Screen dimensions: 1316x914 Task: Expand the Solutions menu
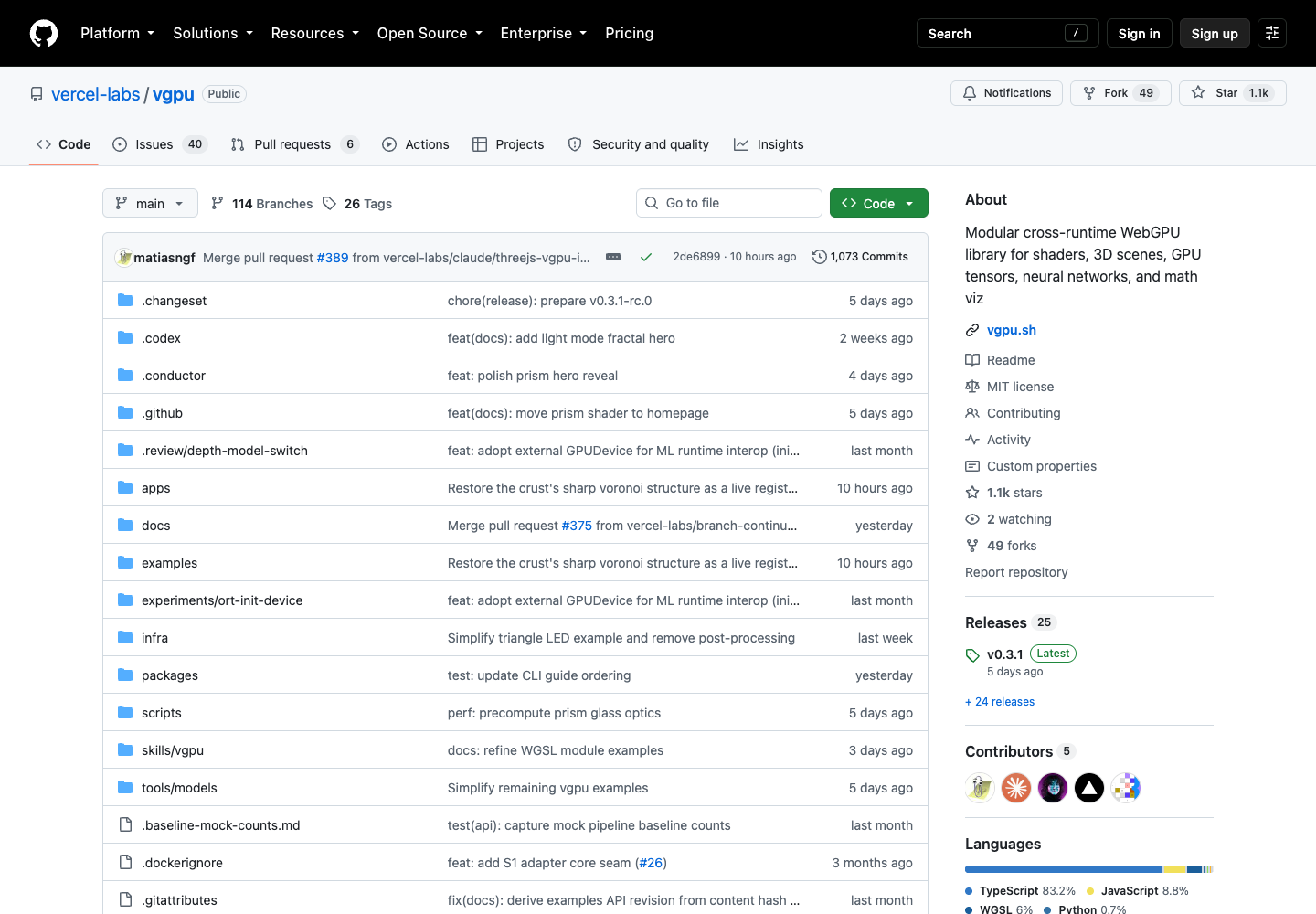click(x=213, y=33)
